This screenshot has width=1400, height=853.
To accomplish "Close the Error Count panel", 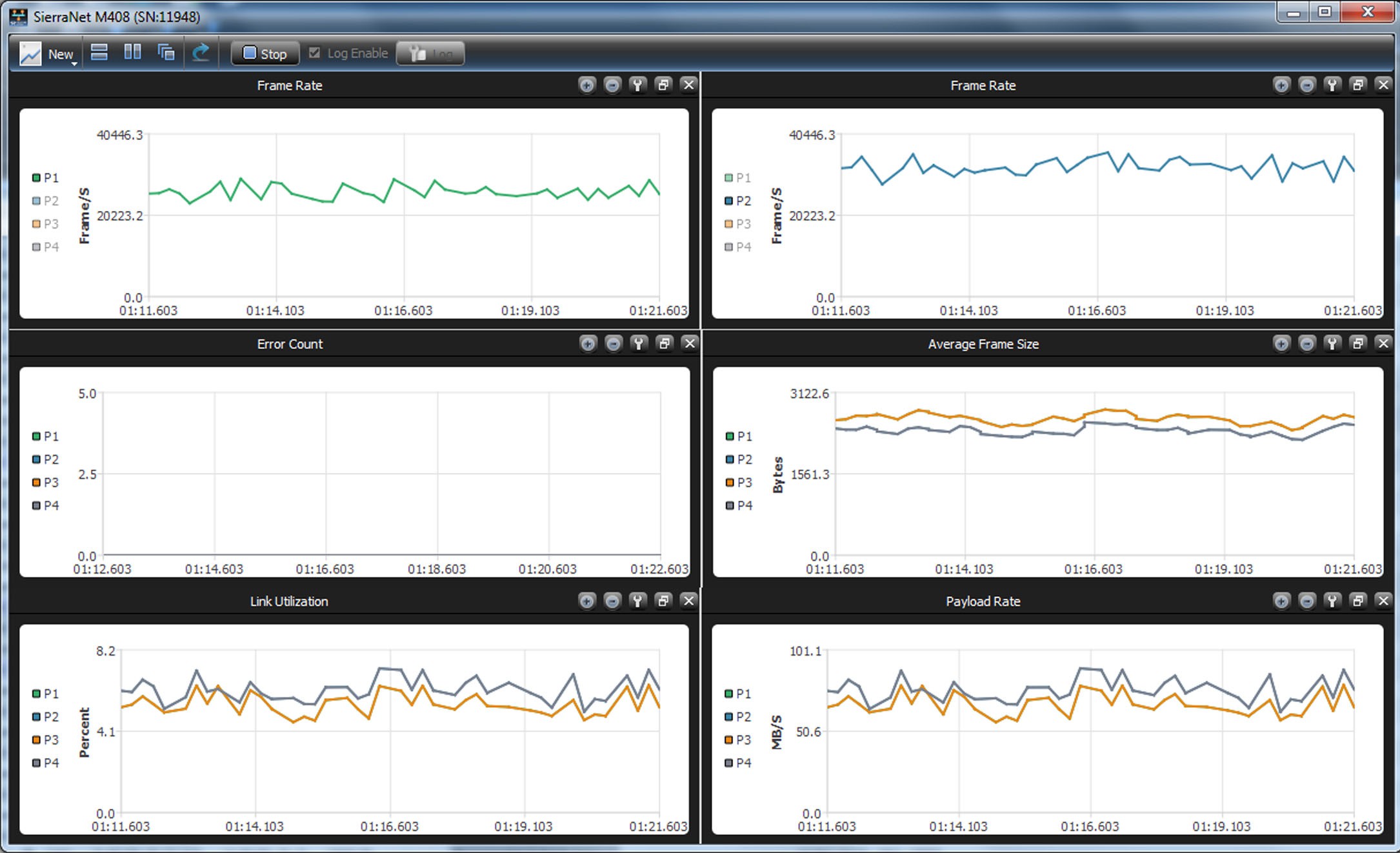I will click(x=690, y=344).
